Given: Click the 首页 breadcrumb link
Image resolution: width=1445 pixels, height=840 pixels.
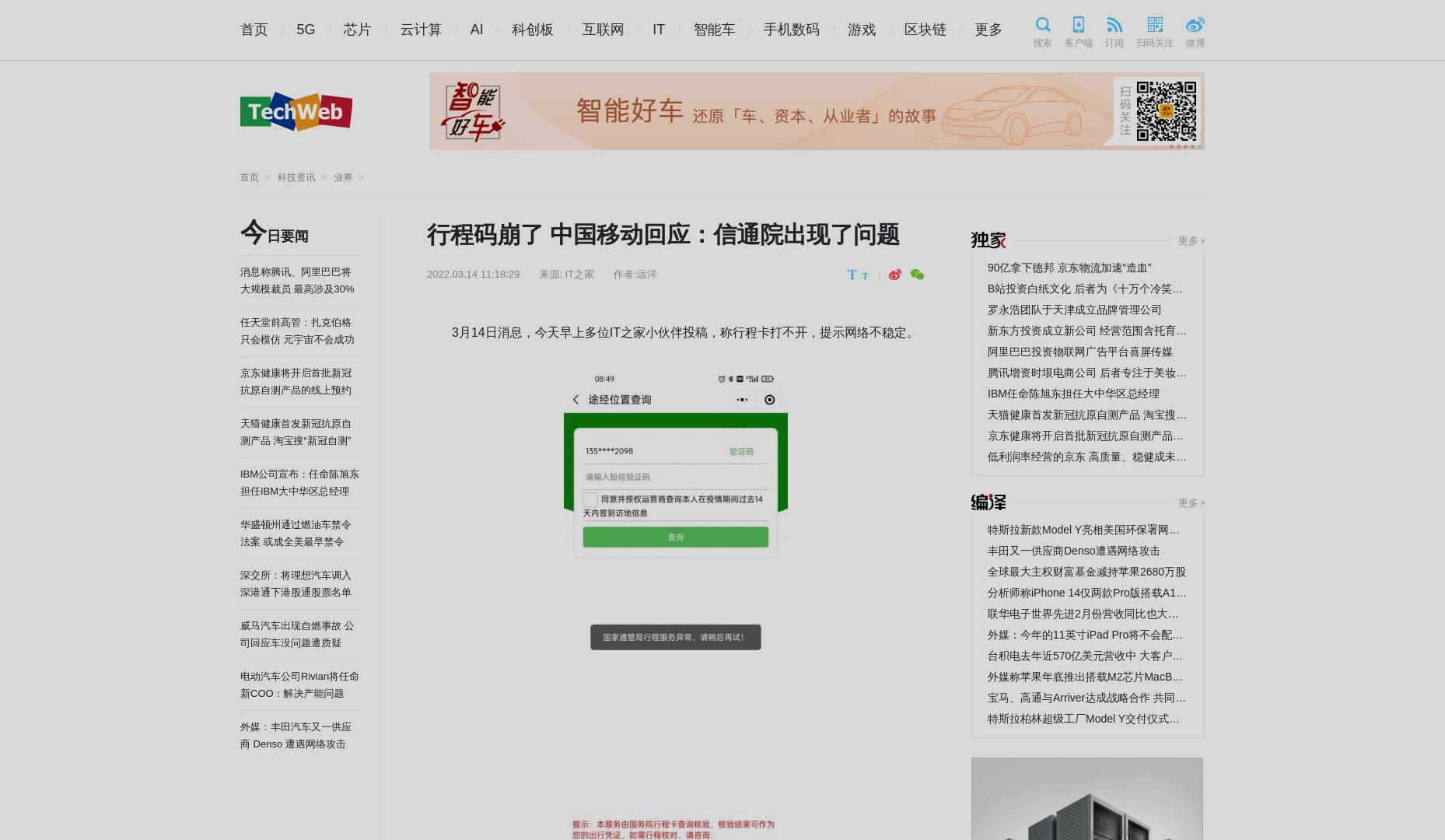Looking at the screenshot, I should pos(250,177).
